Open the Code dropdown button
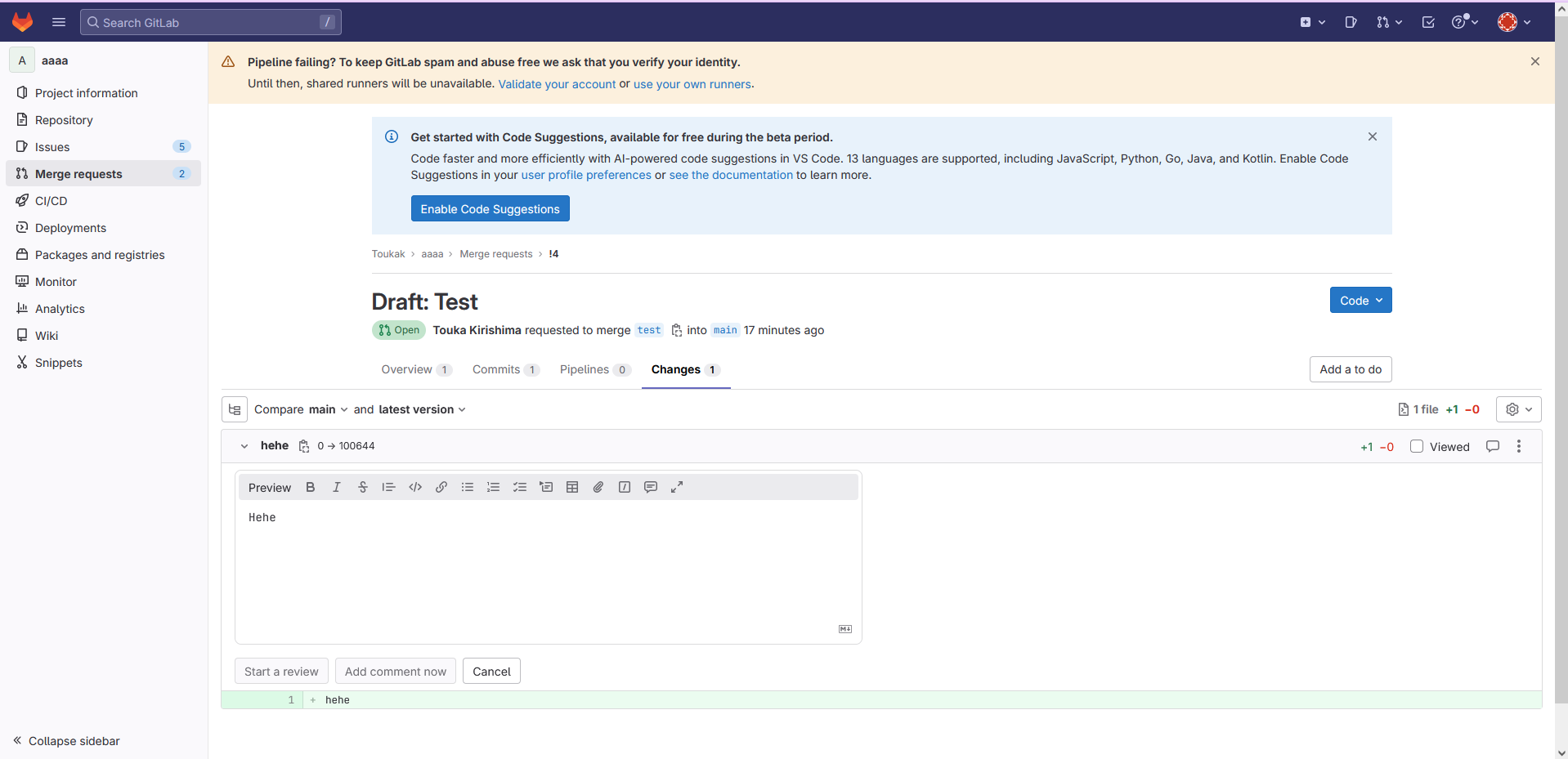The height and width of the screenshot is (759, 1568). click(1360, 301)
